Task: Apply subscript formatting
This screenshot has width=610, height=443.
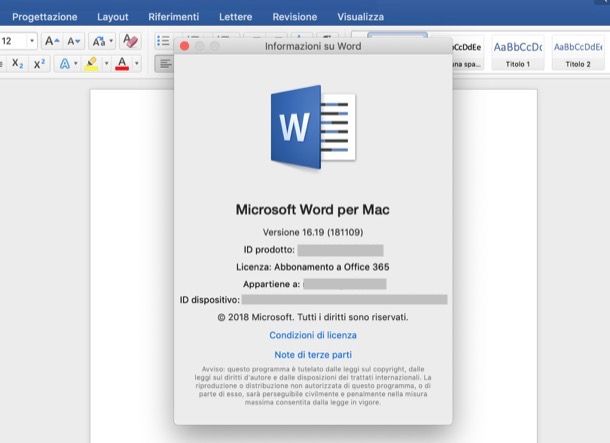Action: point(18,63)
